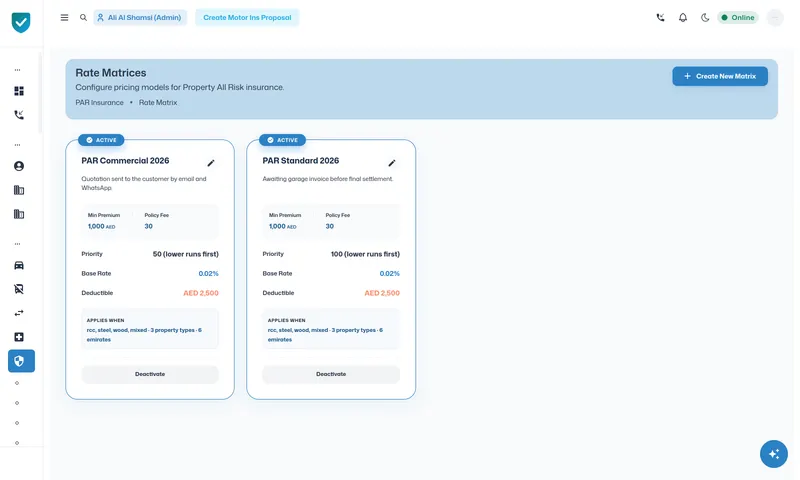Open the phone call icon in header
800x480 pixels.
tap(660, 17)
